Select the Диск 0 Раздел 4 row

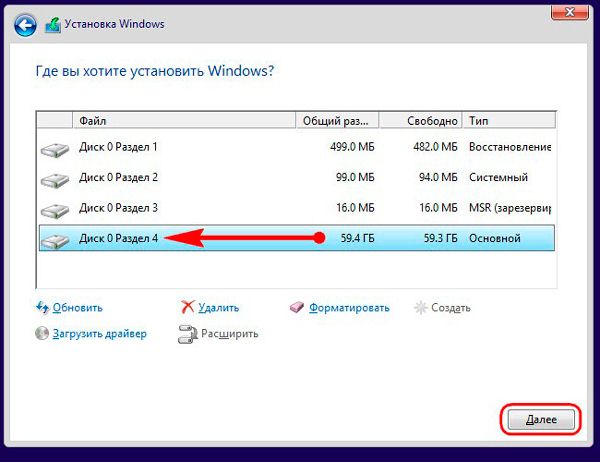297,238
